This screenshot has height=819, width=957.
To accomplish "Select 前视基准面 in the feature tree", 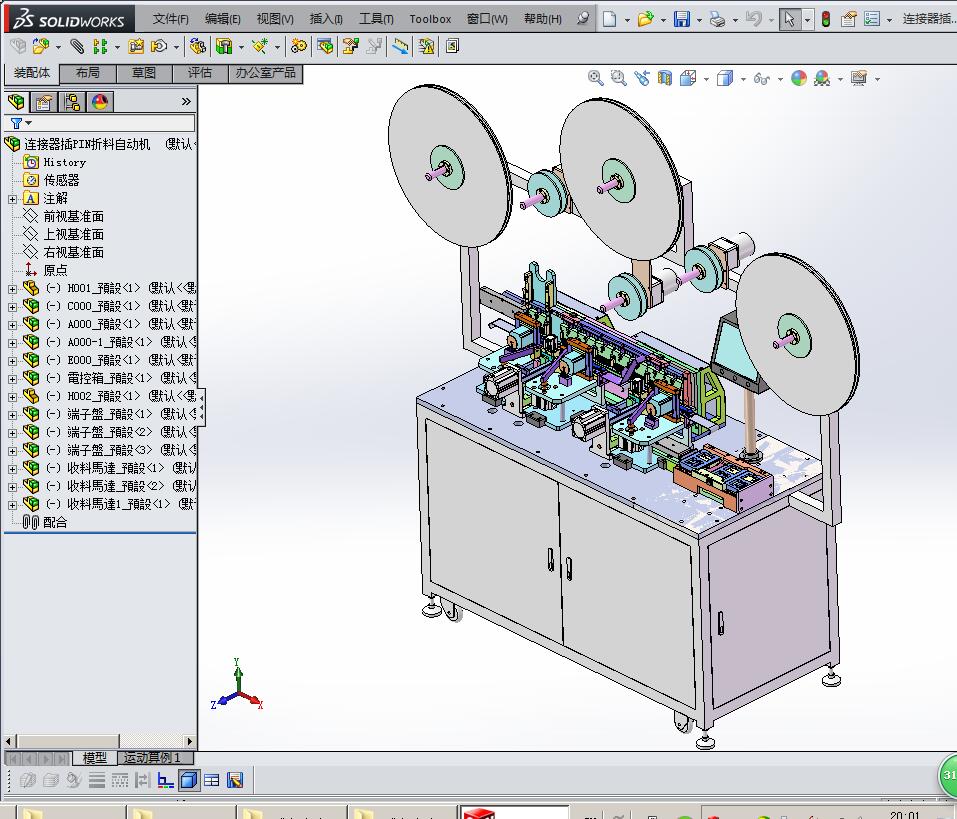I will click(73, 216).
